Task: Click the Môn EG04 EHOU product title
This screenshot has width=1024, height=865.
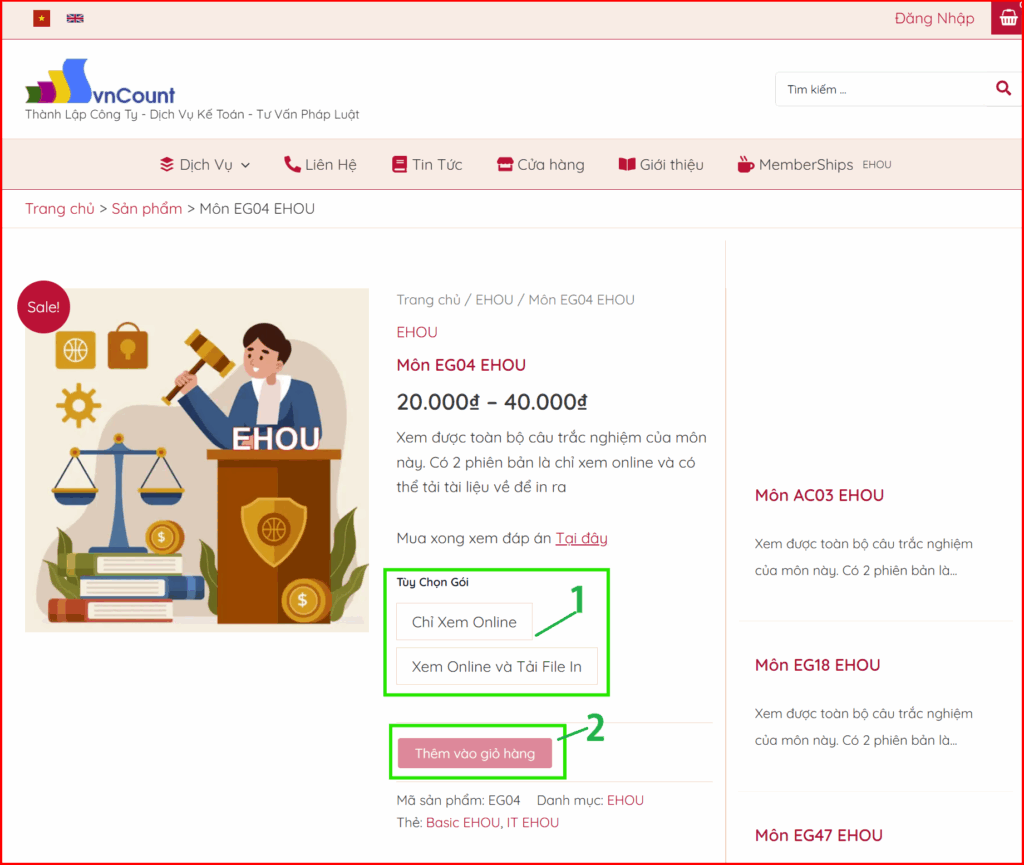Action: coord(461,365)
